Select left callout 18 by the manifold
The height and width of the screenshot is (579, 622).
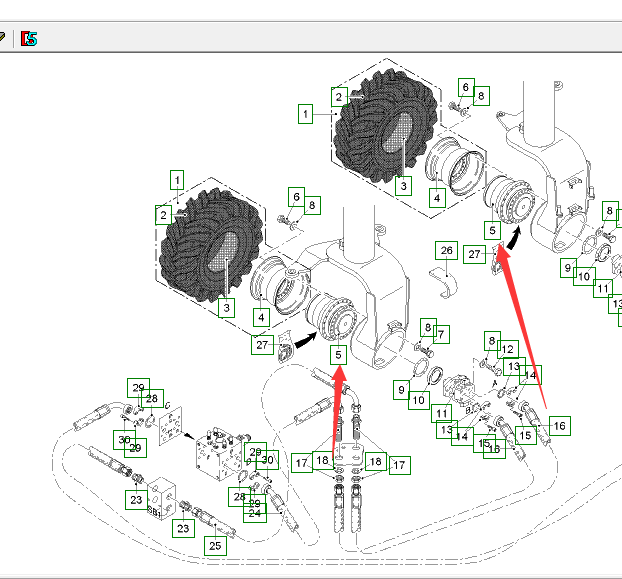pyautogui.click(x=323, y=460)
